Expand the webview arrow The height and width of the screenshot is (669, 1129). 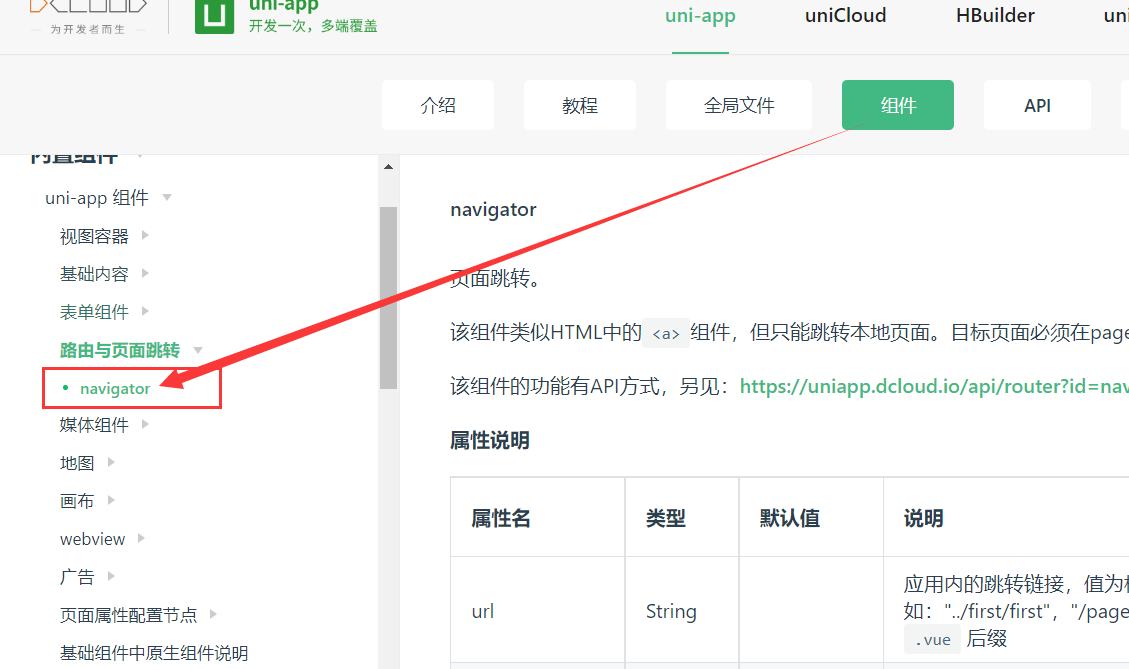(x=141, y=538)
